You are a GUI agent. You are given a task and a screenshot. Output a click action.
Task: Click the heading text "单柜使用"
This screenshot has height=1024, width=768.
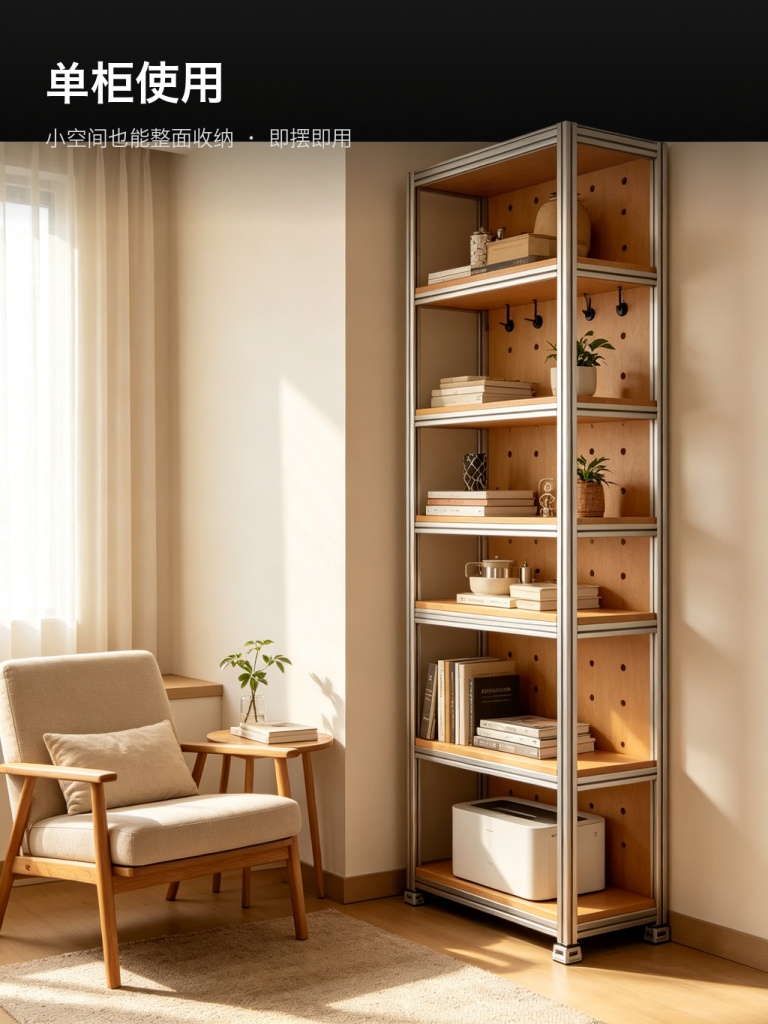coord(135,83)
